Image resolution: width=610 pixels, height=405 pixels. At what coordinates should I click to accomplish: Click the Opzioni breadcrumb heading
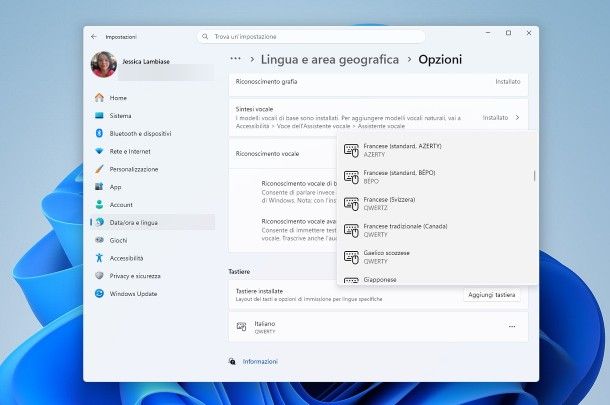pyautogui.click(x=440, y=60)
